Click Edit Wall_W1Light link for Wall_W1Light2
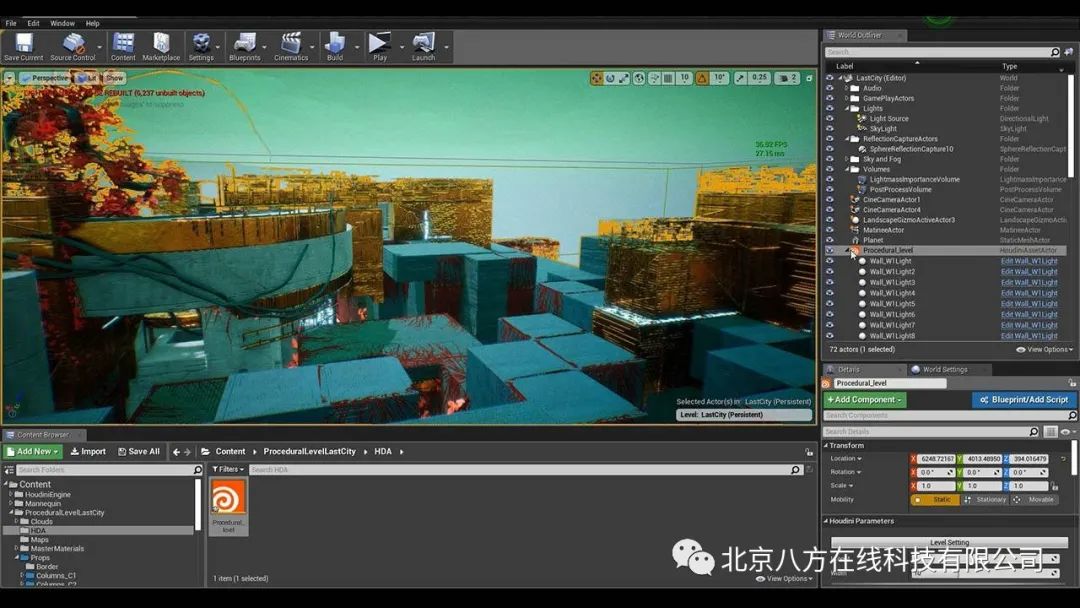 coord(1029,272)
